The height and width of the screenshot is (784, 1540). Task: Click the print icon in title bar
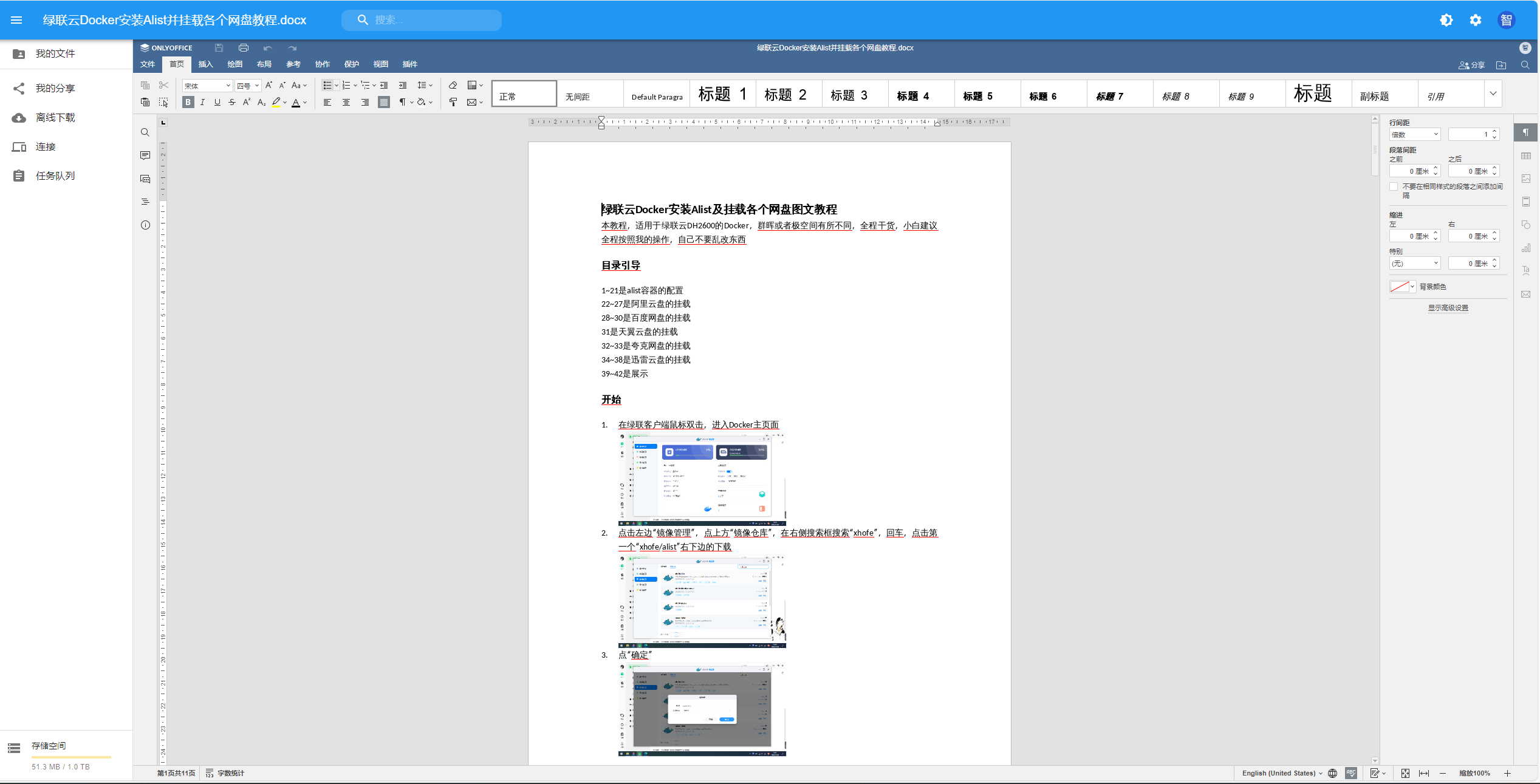(x=244, y=48)
